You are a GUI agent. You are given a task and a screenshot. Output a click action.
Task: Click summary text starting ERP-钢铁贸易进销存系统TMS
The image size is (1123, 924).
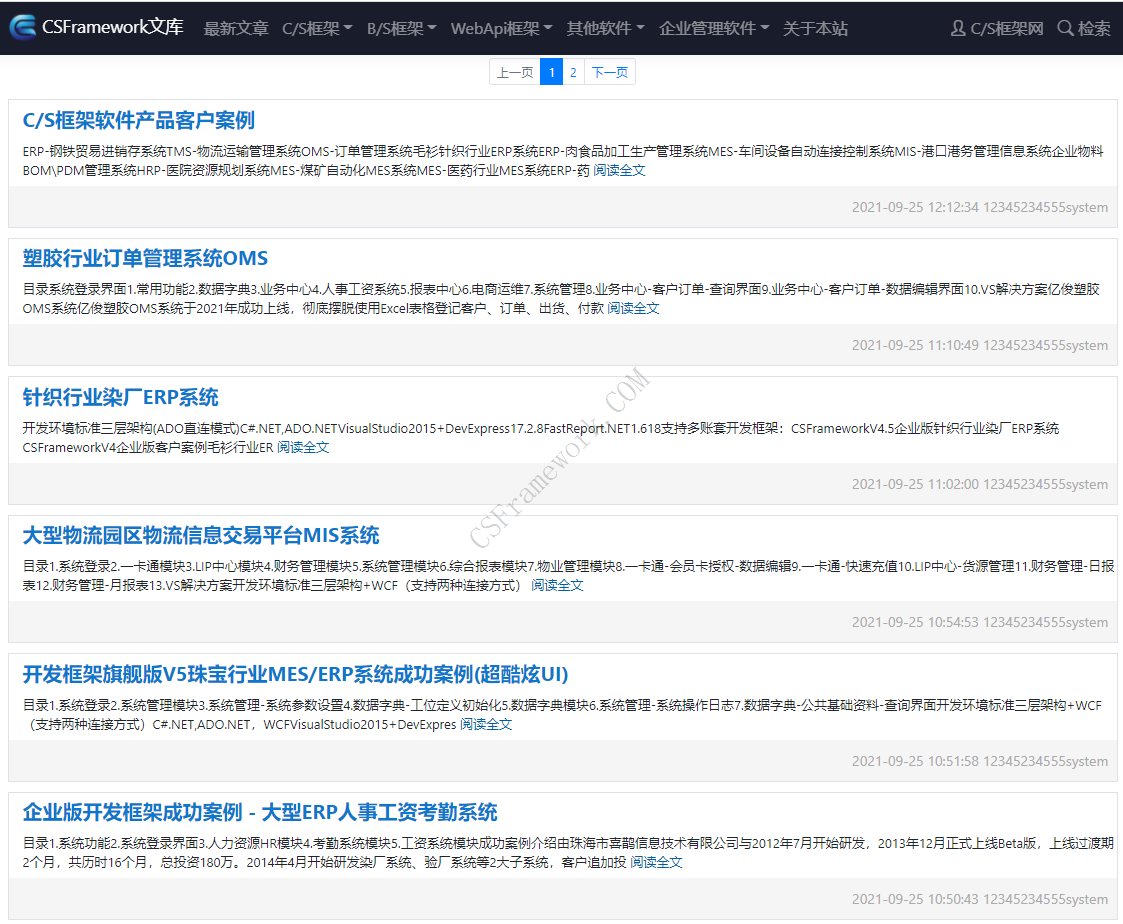563,161
